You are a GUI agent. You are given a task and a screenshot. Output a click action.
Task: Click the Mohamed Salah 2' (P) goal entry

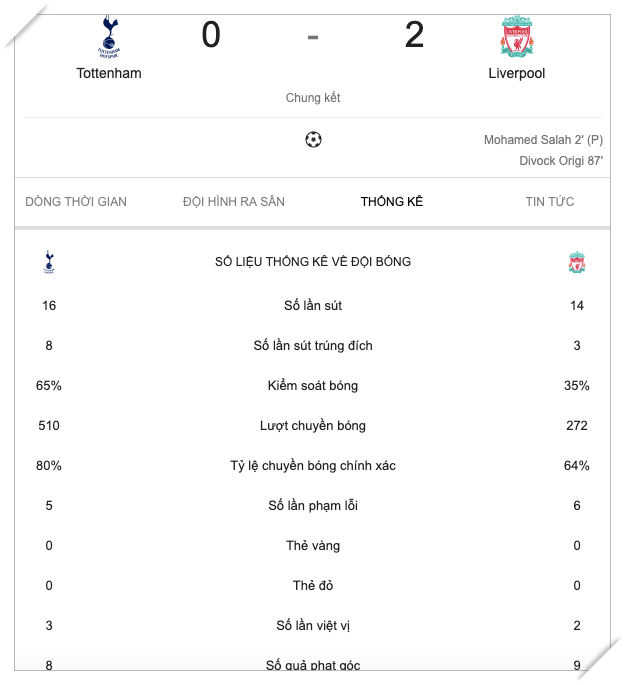click(x=543, y=140)
